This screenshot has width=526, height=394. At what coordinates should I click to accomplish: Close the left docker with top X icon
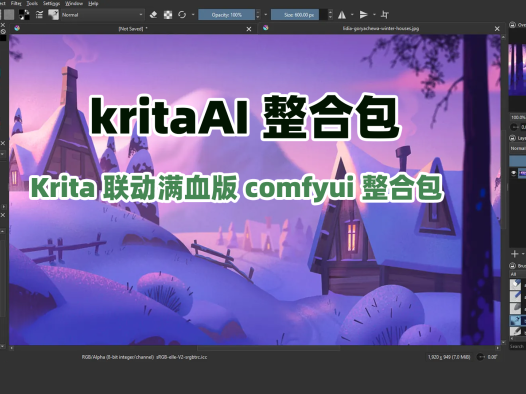click(x=3, y=25)
